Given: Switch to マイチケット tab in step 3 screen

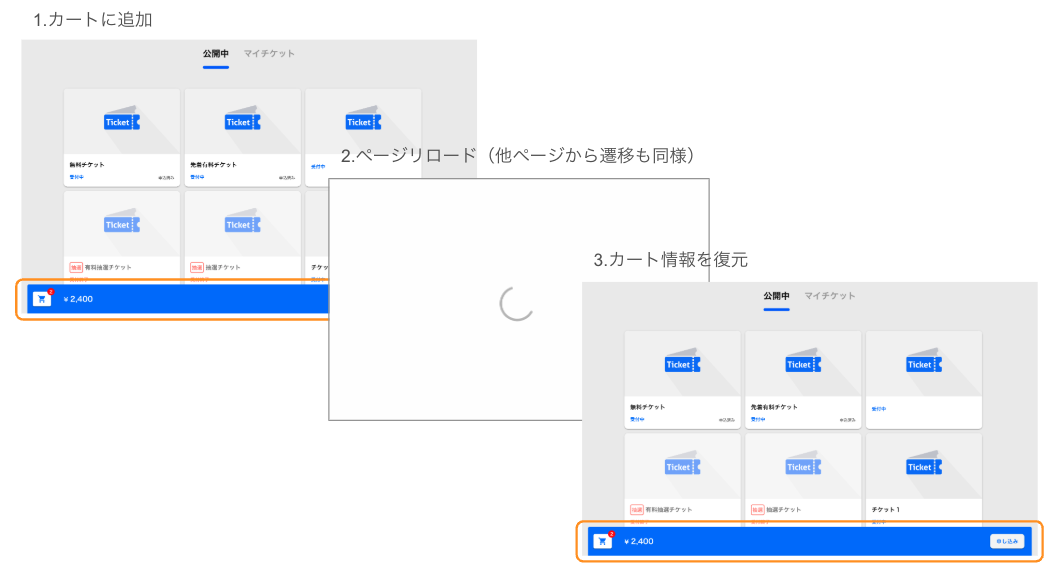Looking at the screenshot, I should coord(830,296).
